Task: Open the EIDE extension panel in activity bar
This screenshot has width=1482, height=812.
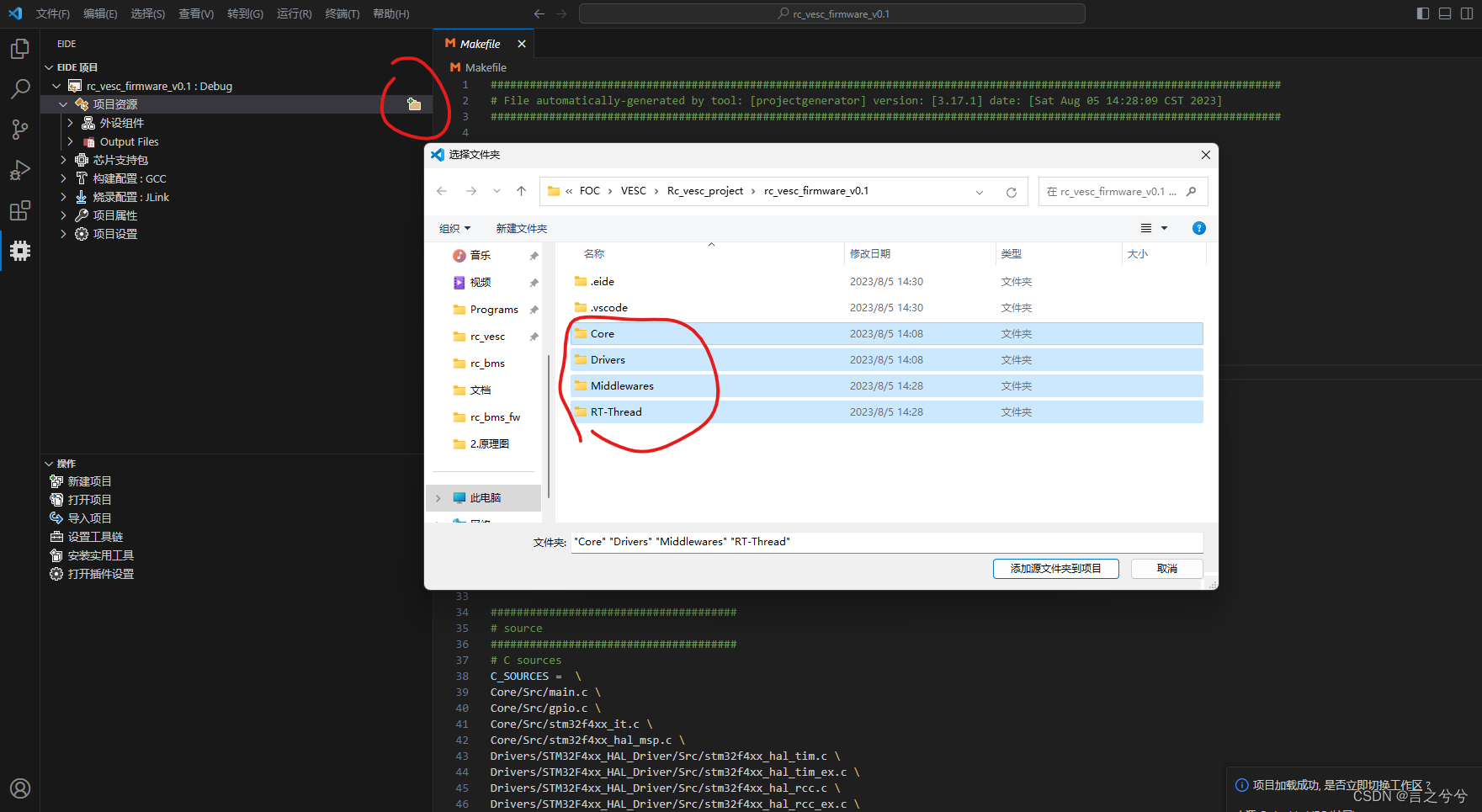Action: click(19, 250)
